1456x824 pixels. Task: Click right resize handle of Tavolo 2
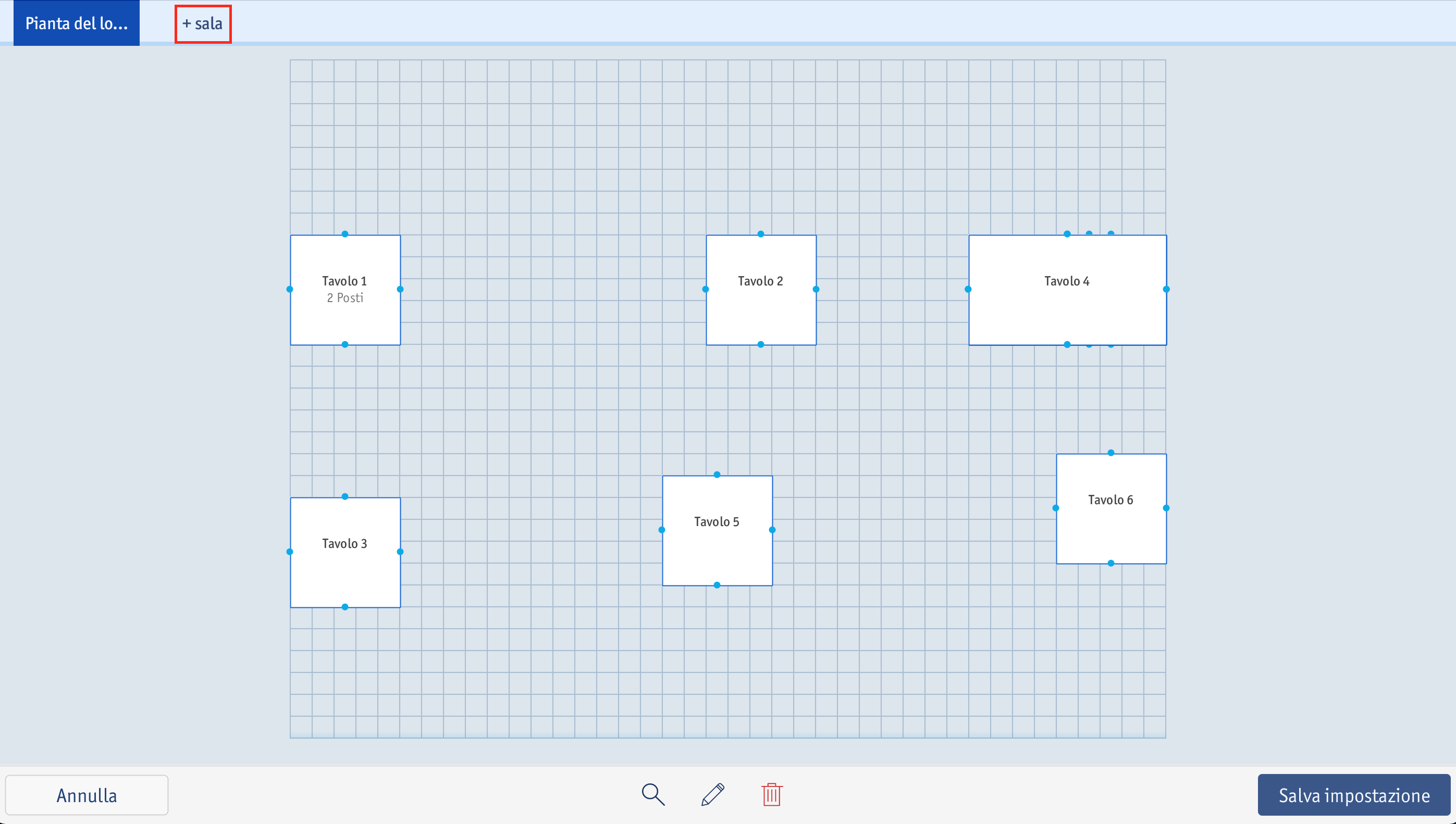[x=816, y=289]
